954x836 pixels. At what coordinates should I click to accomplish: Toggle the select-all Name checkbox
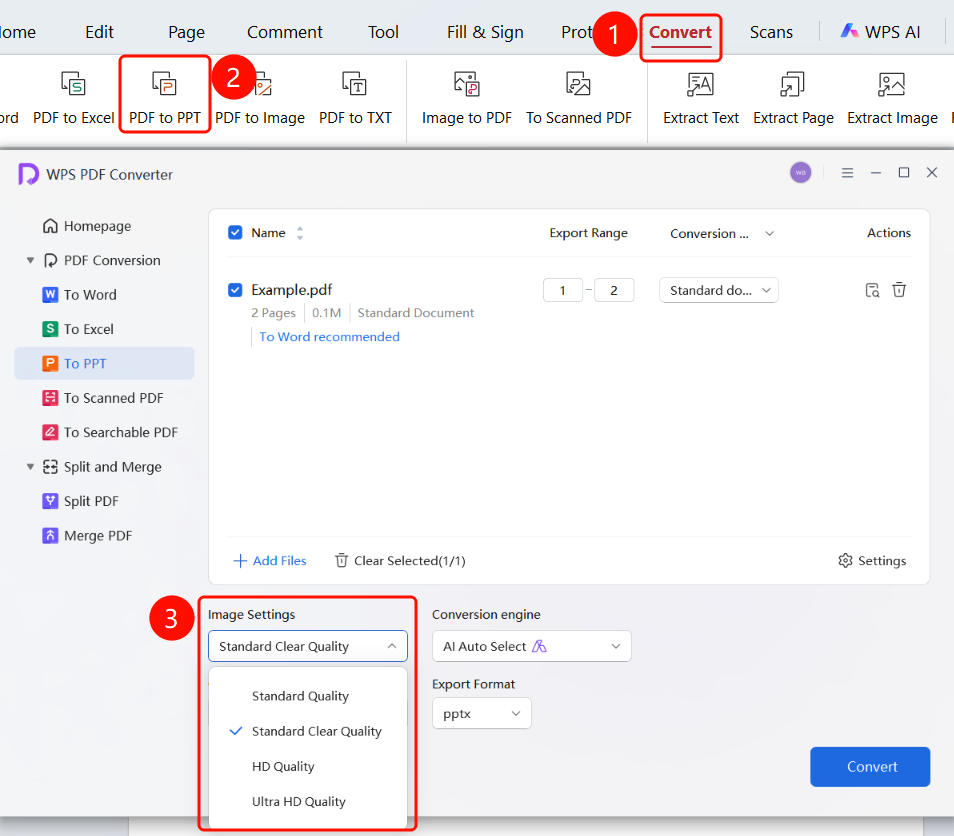coord(235,232)
